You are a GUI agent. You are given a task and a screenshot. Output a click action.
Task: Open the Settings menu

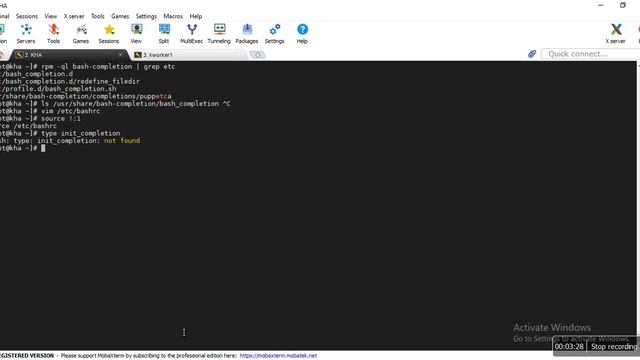(x=146, y=16)
